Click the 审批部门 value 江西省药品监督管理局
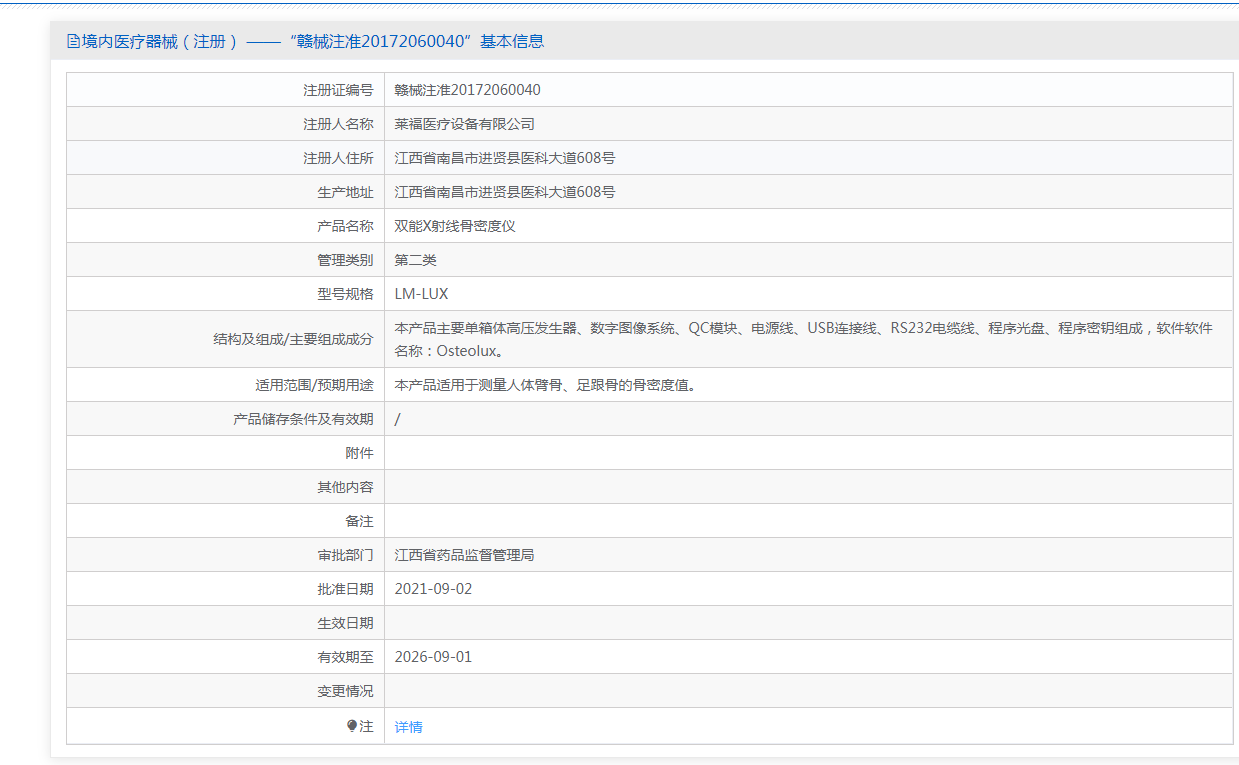This screenshot has width=1239, height=765. [x=465, y=555]
